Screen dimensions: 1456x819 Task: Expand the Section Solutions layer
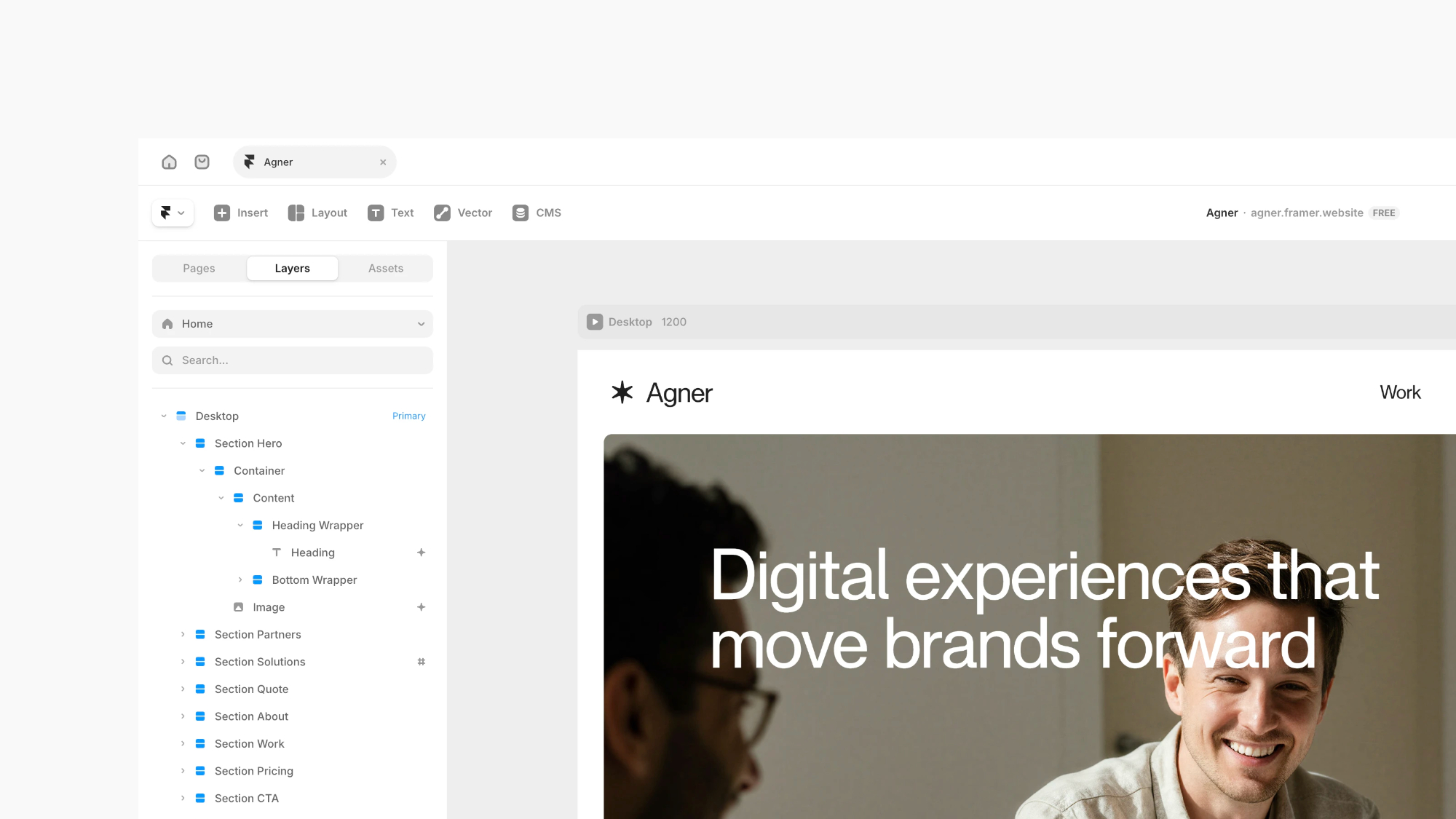[x=183, y=662]
